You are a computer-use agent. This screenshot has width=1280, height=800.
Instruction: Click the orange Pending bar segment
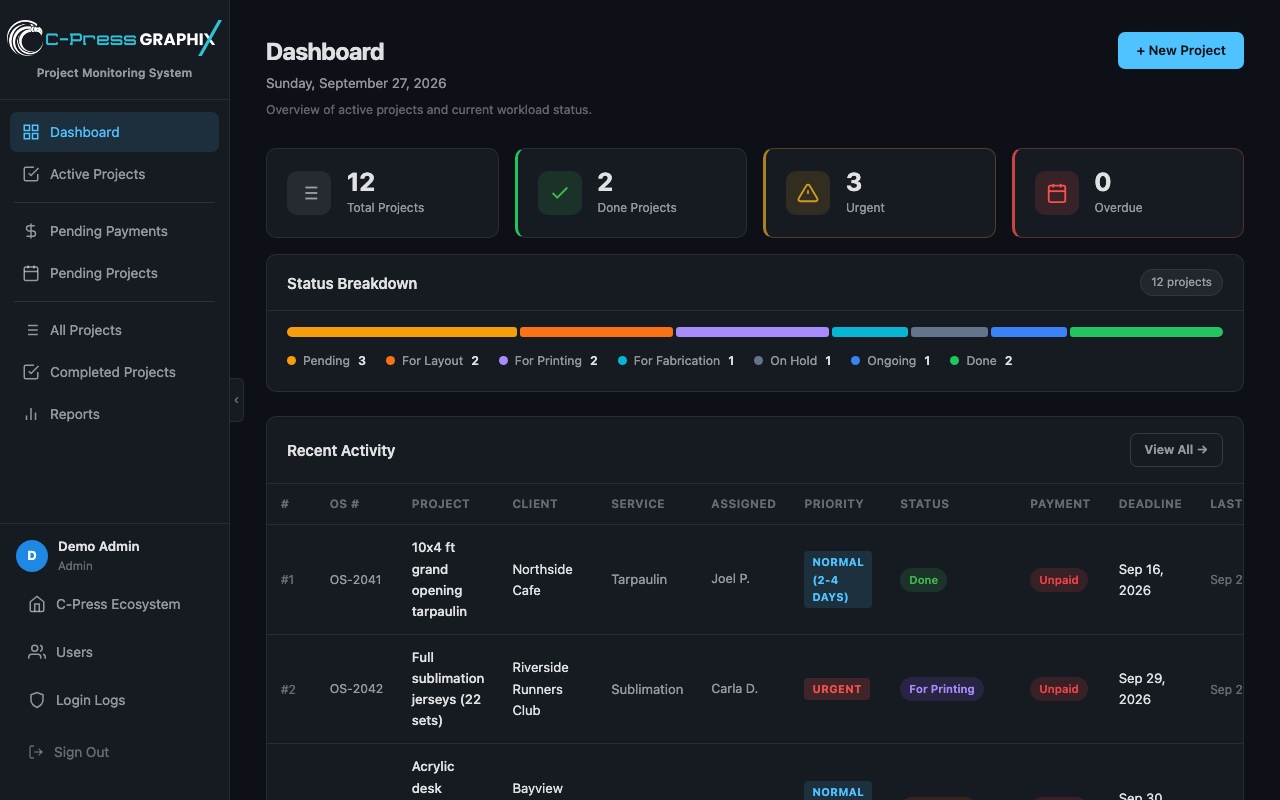pyautogui.click(x=402, y=332)
